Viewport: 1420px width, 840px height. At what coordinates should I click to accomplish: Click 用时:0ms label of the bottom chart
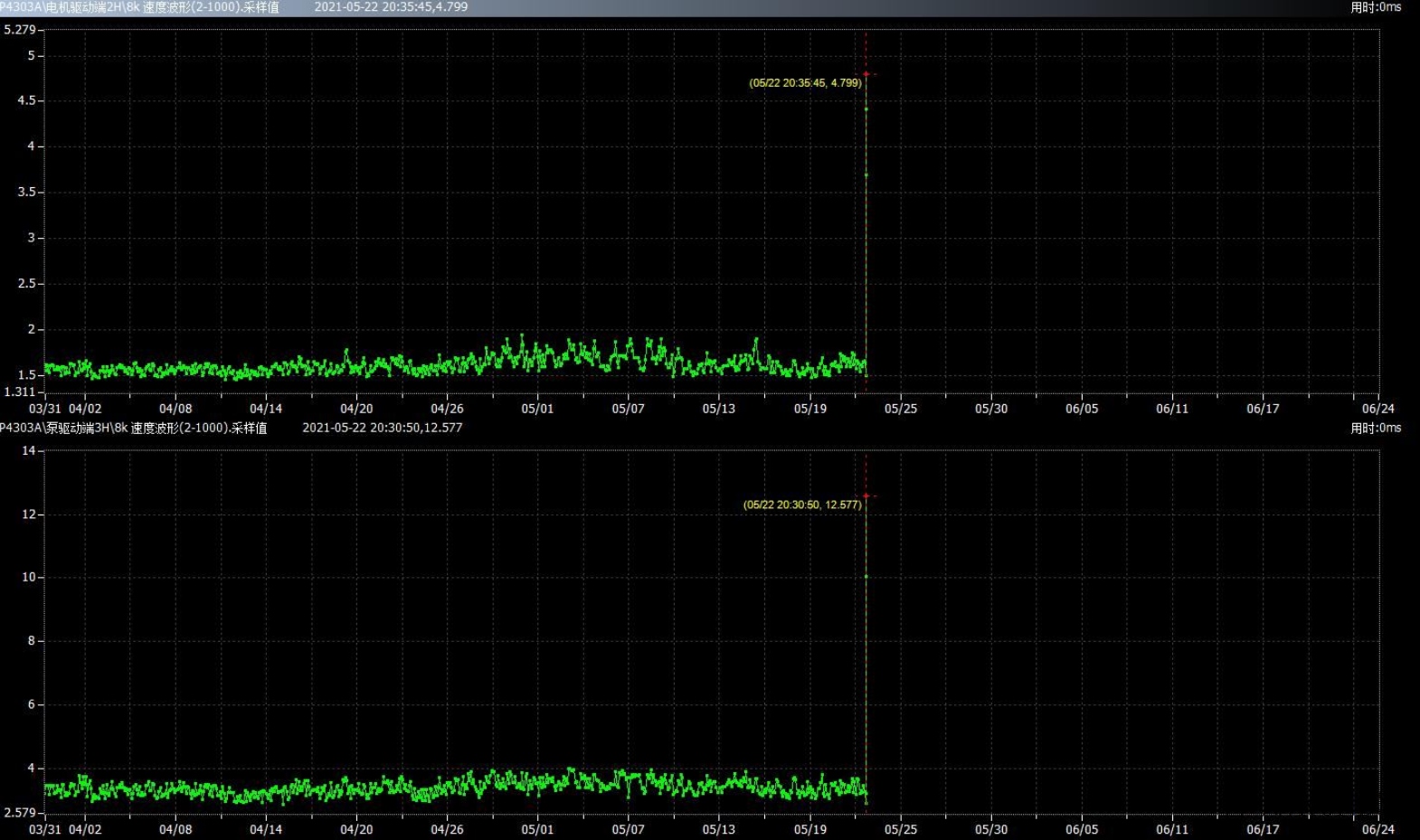pos(1375,428)
